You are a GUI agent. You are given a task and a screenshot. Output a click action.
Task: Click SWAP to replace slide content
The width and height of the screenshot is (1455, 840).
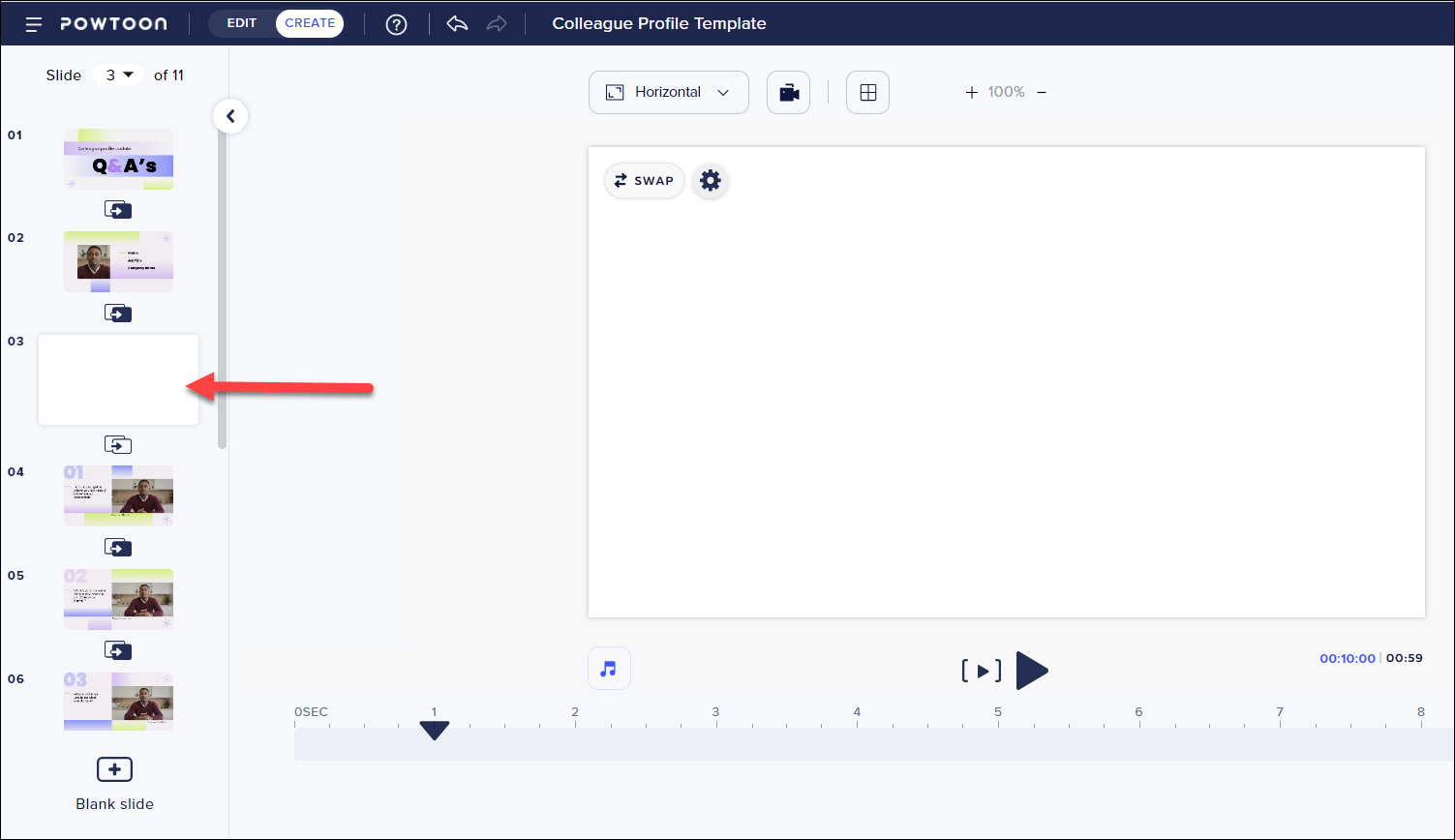(x=644, y=180)
